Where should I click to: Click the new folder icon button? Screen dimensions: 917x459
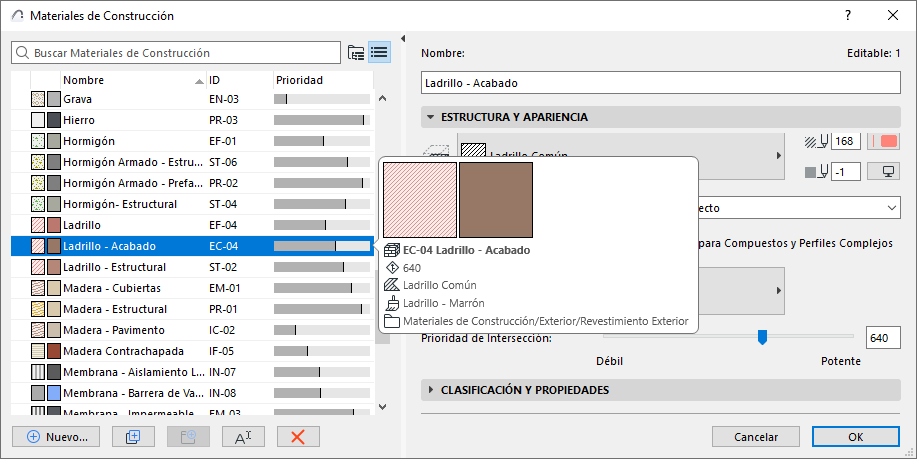point(188,436)
